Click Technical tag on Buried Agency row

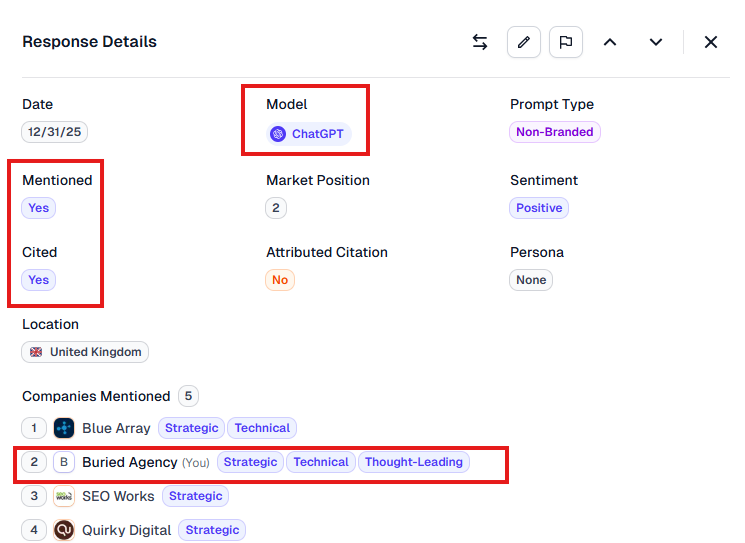click(x=321, y=462)
